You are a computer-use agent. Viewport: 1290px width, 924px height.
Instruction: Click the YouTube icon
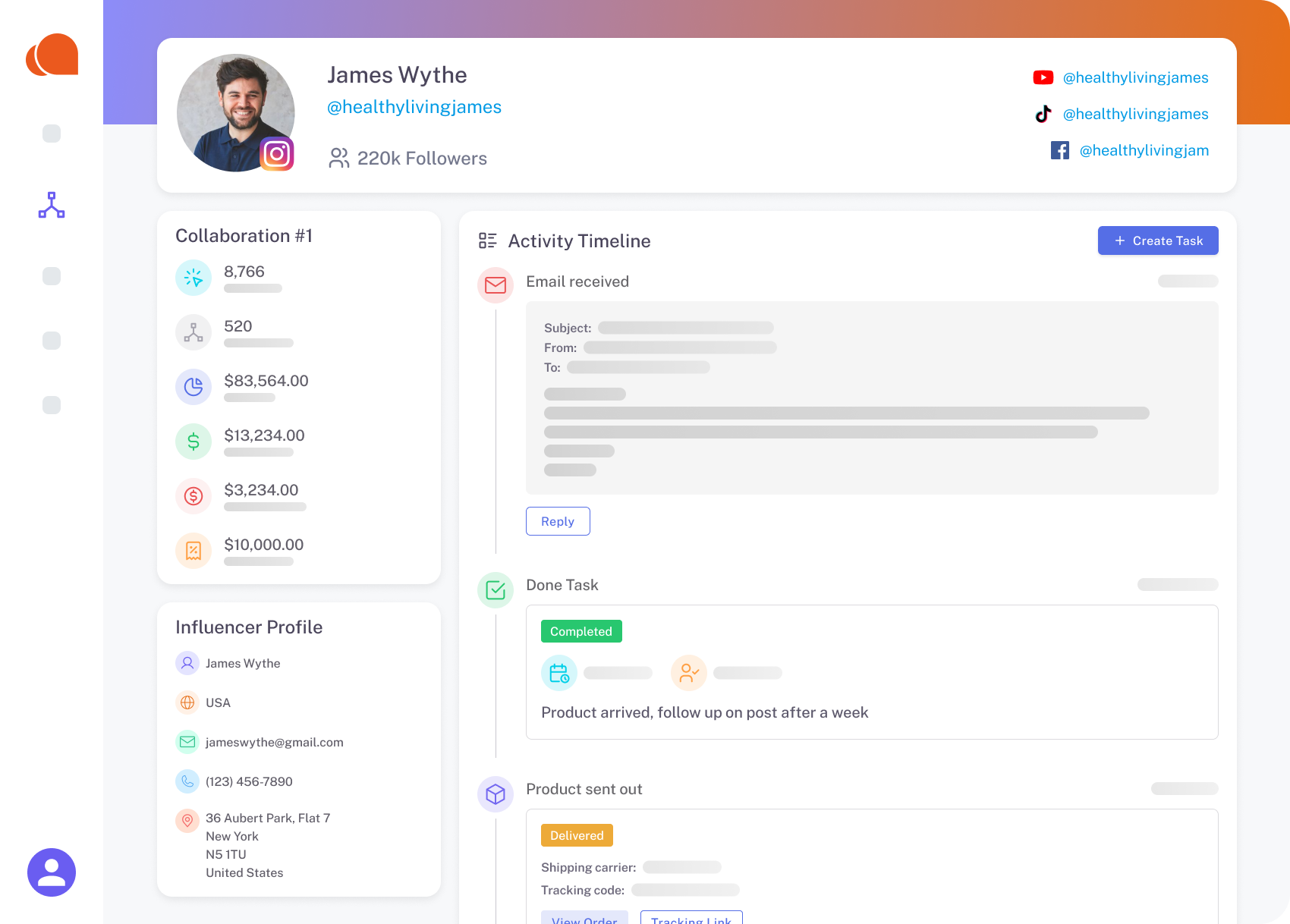(x=1043, y=77)
